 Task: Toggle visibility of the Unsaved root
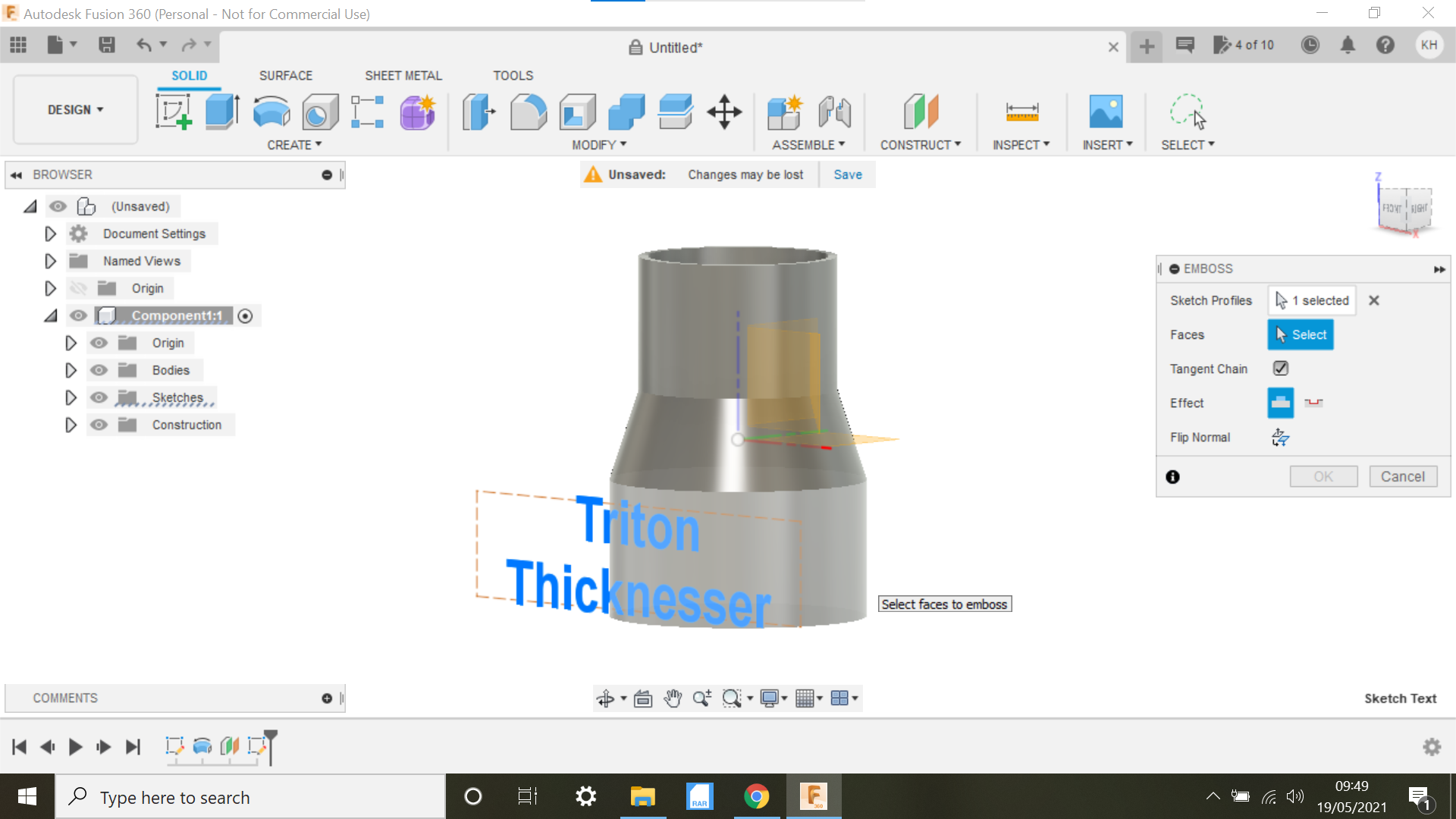tap(58, 206)
